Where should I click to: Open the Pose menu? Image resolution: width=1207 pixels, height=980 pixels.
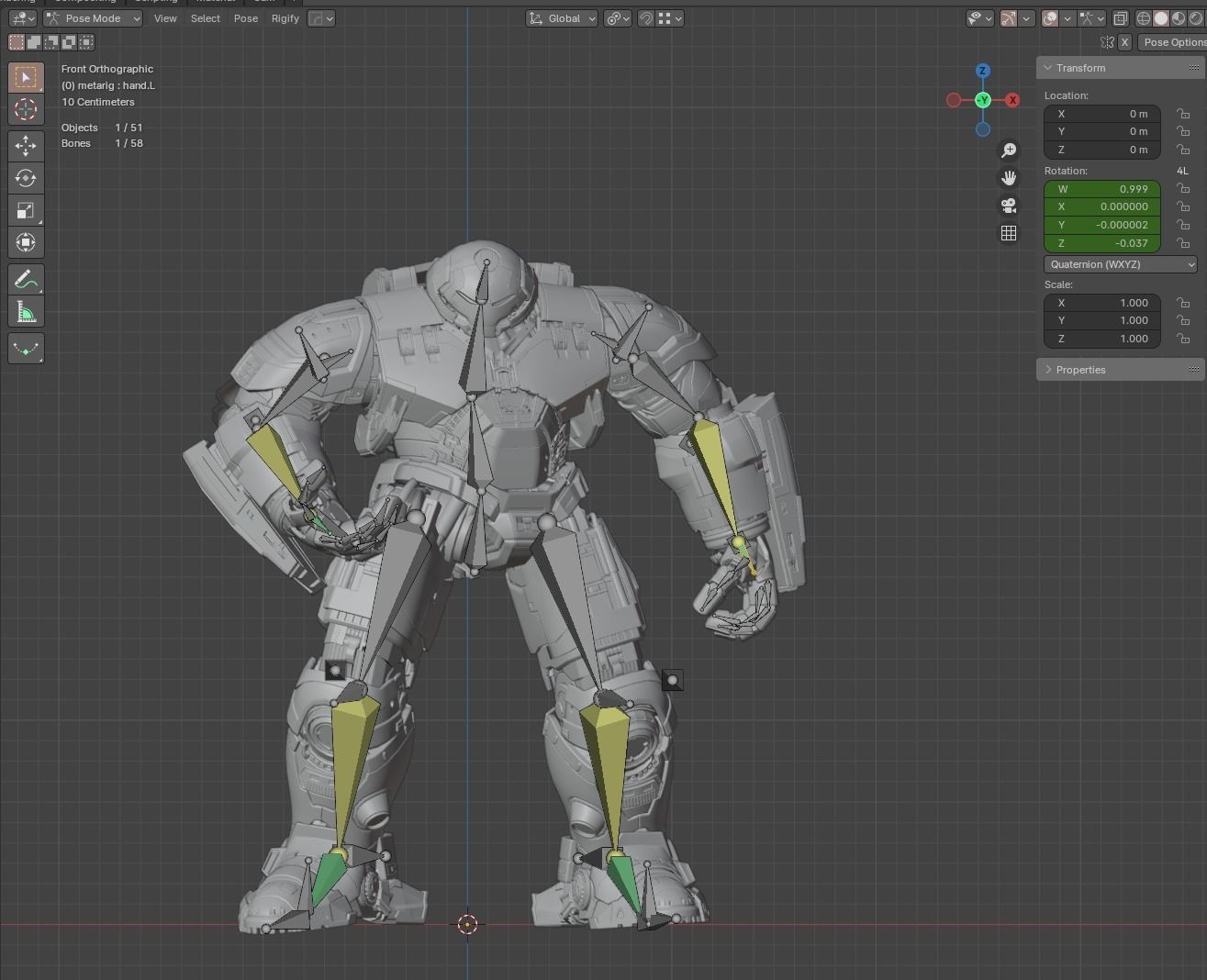[246, 18]
